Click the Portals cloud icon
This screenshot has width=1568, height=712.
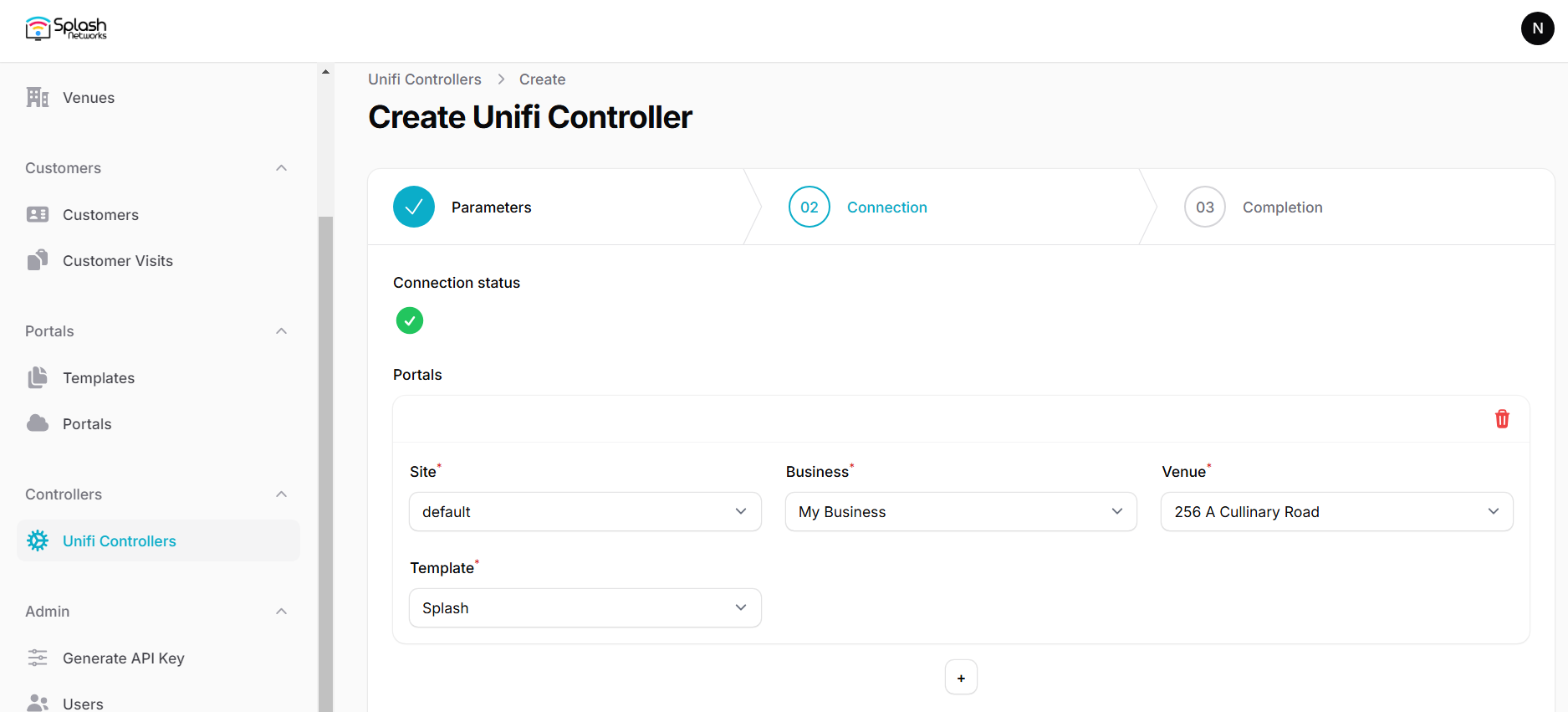(x=38, y=423)
